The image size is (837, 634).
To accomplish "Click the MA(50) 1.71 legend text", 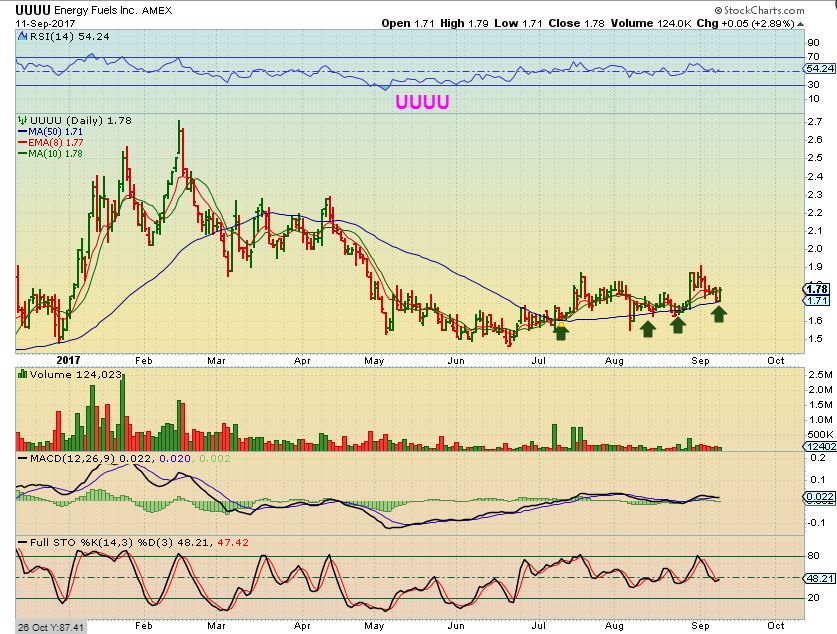I will [56, 131].
